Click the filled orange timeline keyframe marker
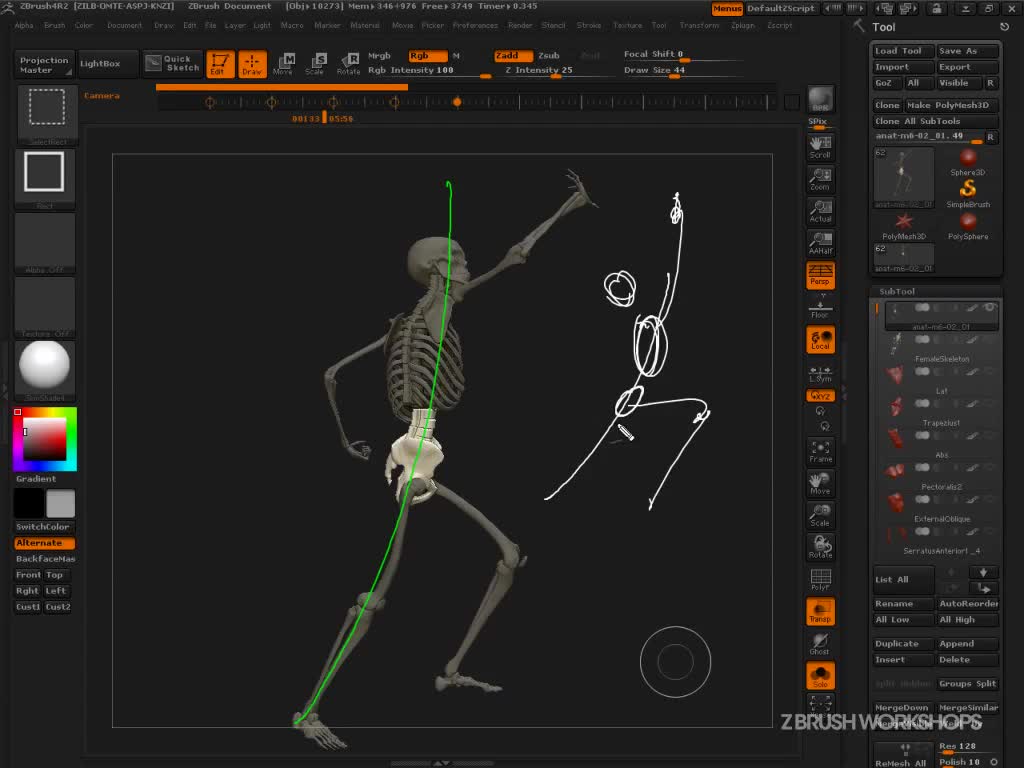Viewport: 1024px width, 768px height. pos(457,102)
